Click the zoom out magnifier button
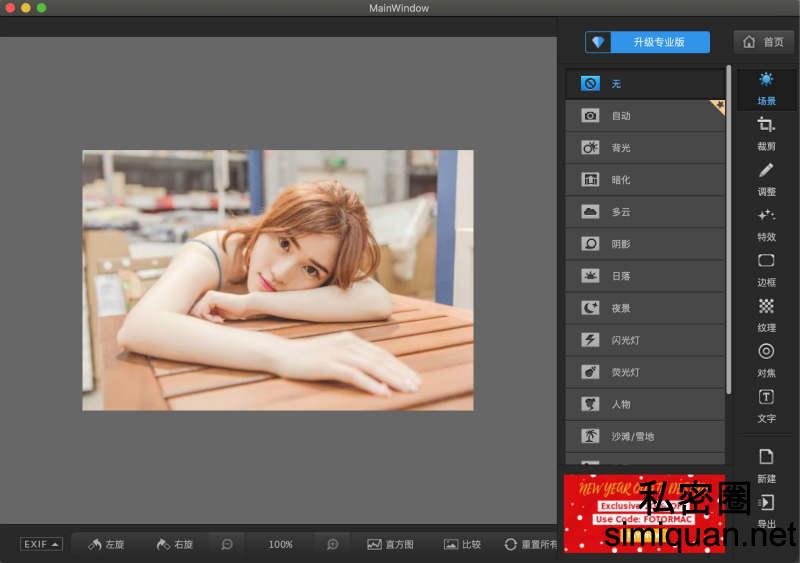This screenshot has width=800, height=563. pos(227,544)
